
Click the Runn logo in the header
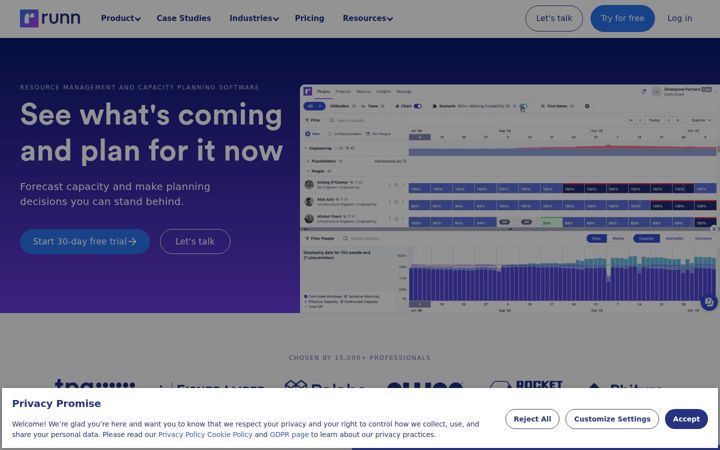(x=50, y=18)
